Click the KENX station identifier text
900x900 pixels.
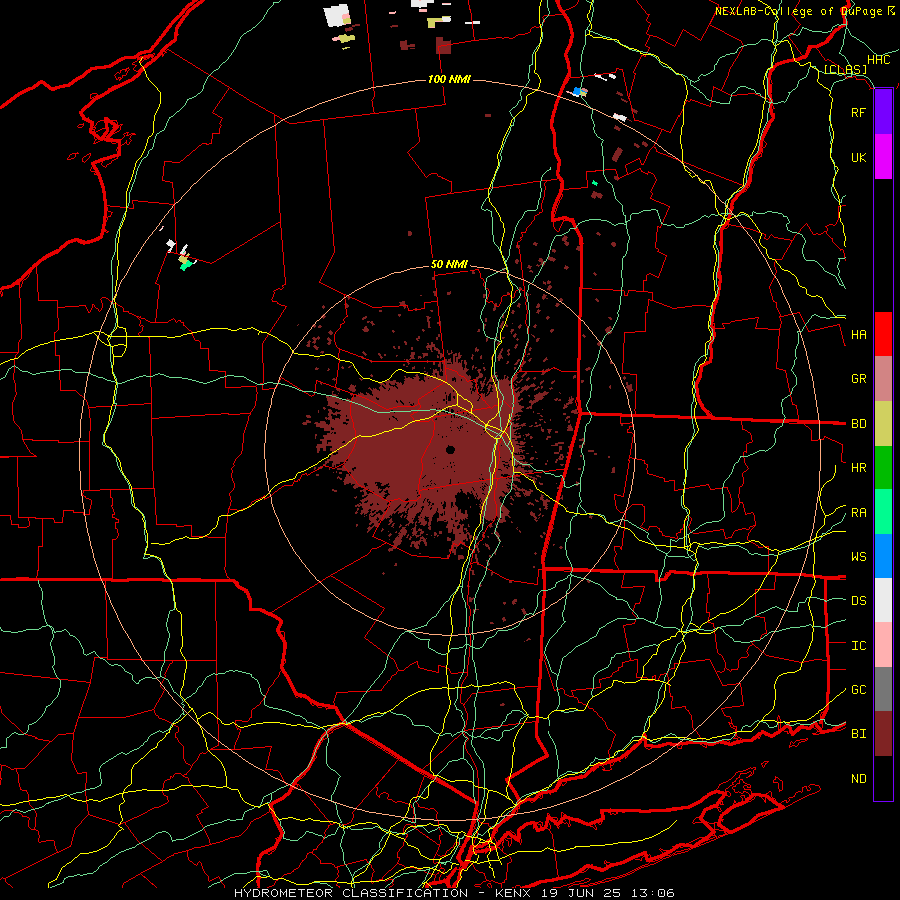click(x=515, y=893)
